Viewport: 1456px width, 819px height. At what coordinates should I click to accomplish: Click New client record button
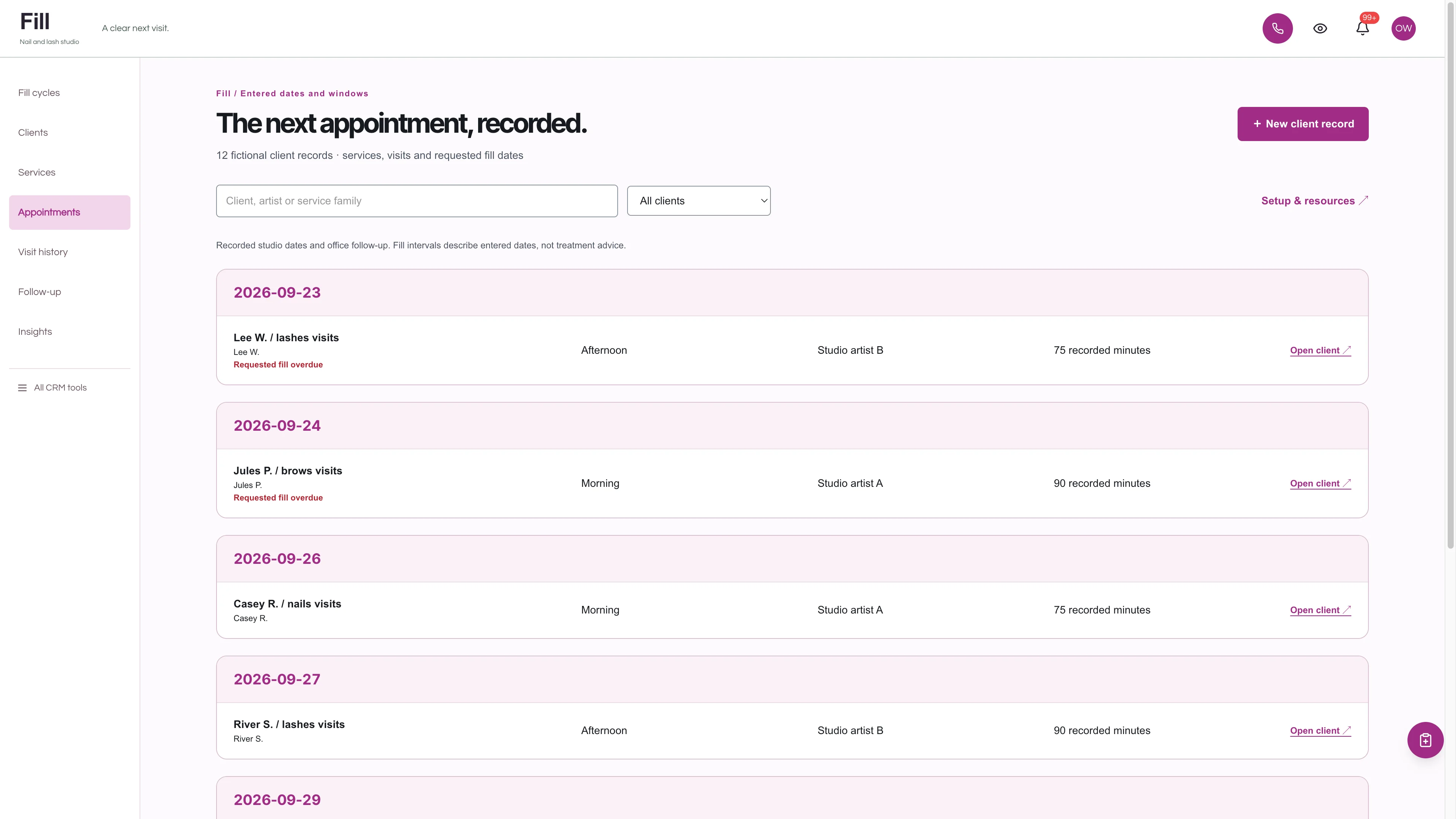tap(1303, 124)
